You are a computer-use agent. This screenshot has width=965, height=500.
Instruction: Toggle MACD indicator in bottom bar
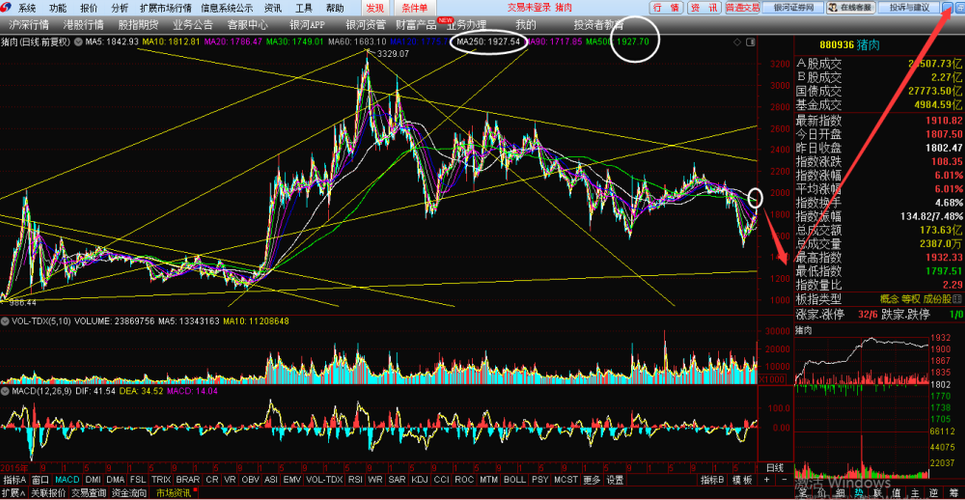67,479
